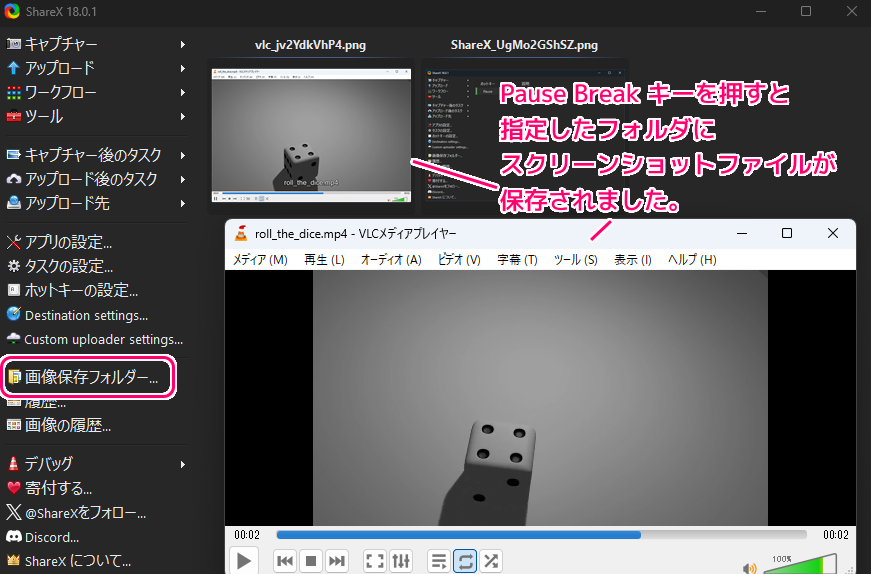Toggle VLC loop repeat button
Image resolution: width=871 pixels, height=574 pixels.
465,561
